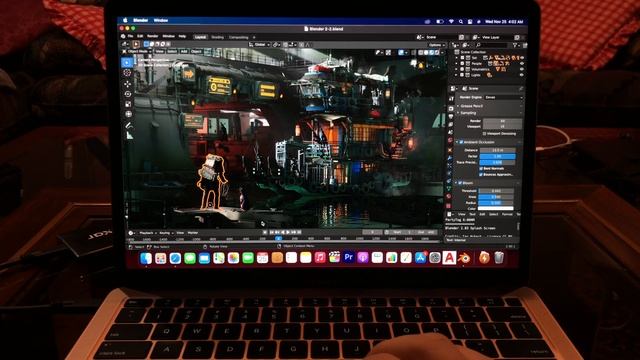
Task: Open Music app from the Dock
Action: 320,257
